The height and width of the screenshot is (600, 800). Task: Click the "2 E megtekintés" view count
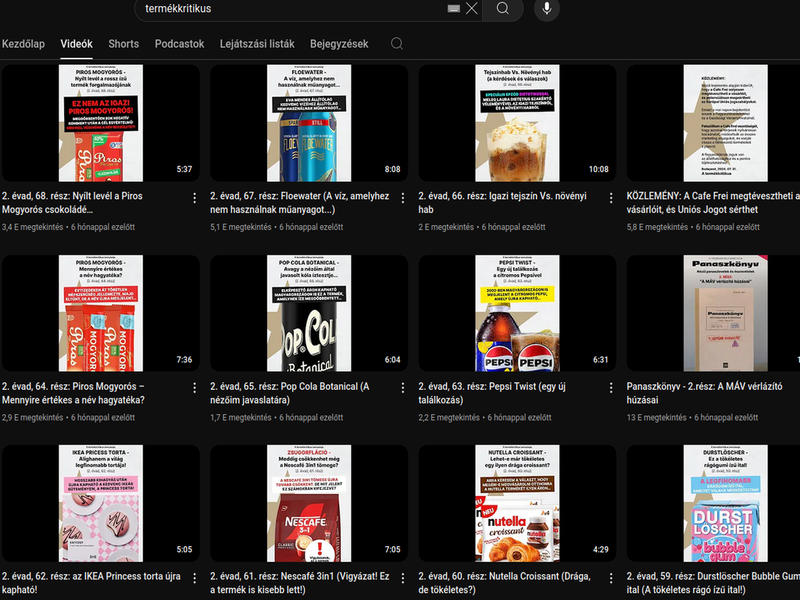[446, 227]
